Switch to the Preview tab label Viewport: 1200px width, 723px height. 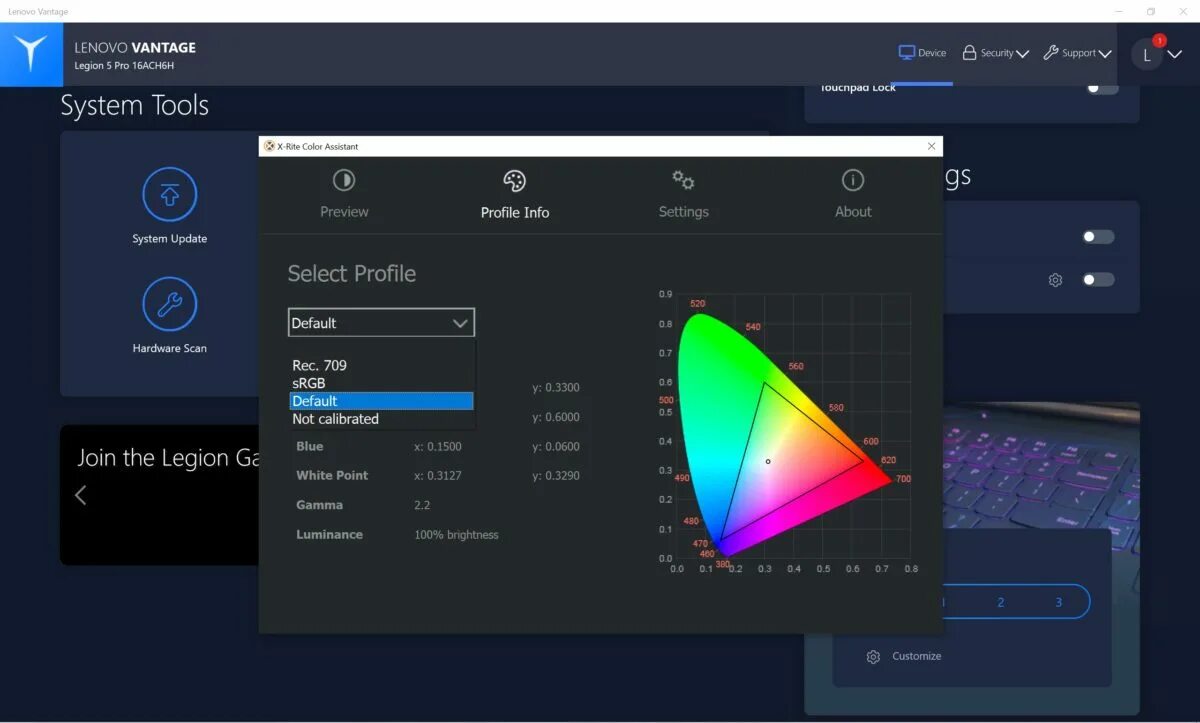[x=344, y=212]
